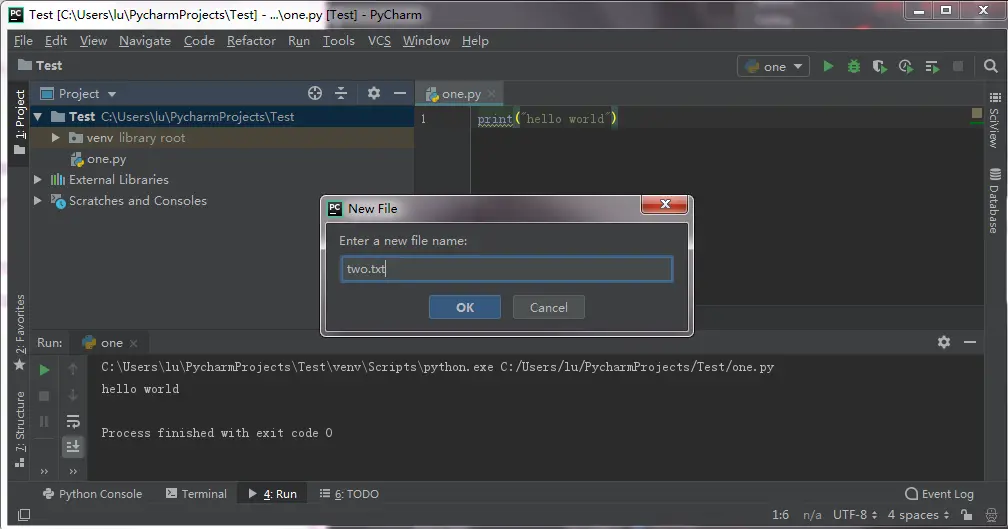1008x529 pixels.
Task: Open the Favorites side tool window
Action: pyautogui.click(x=19, y=333)
